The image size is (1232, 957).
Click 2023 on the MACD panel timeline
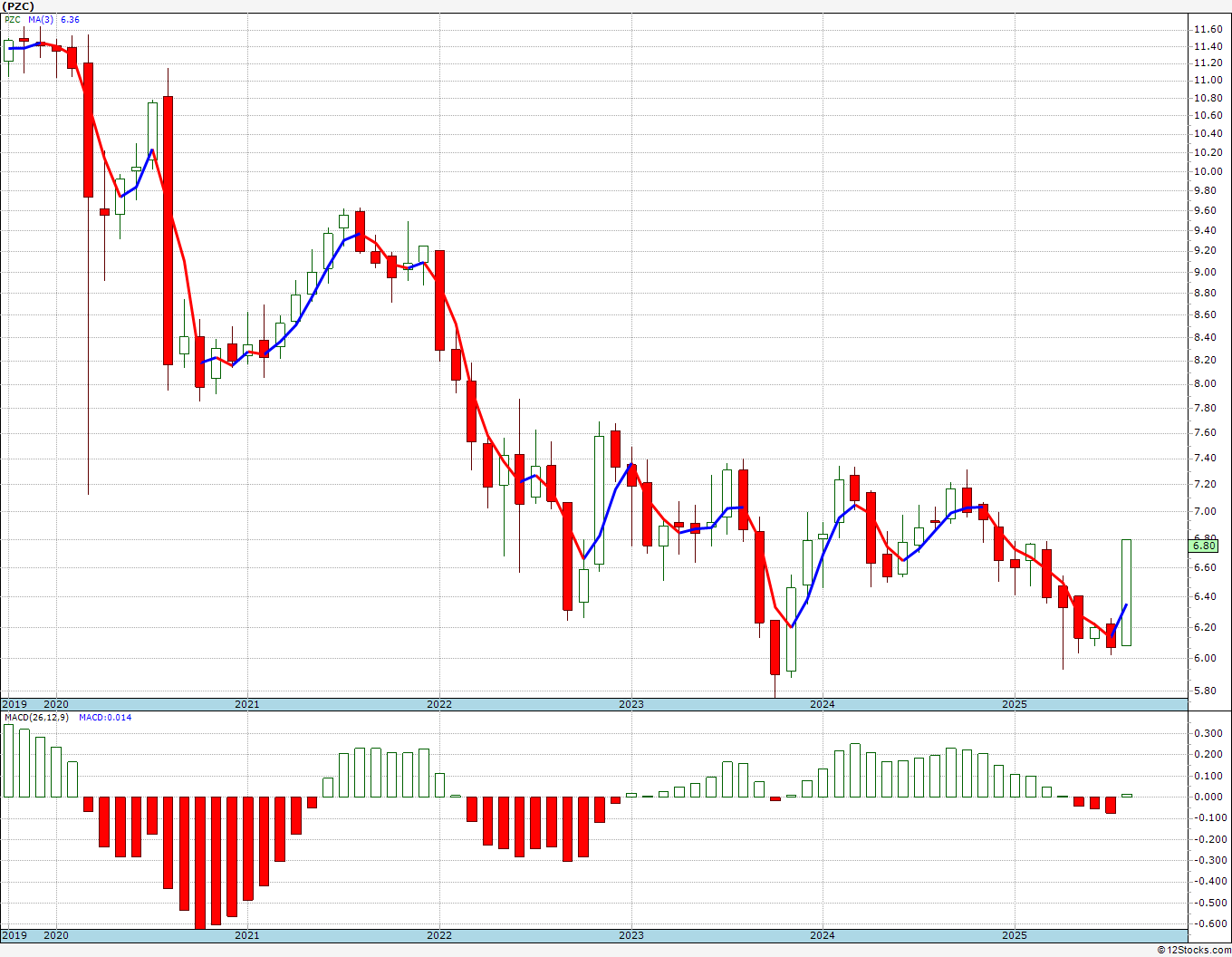[631, 936]
